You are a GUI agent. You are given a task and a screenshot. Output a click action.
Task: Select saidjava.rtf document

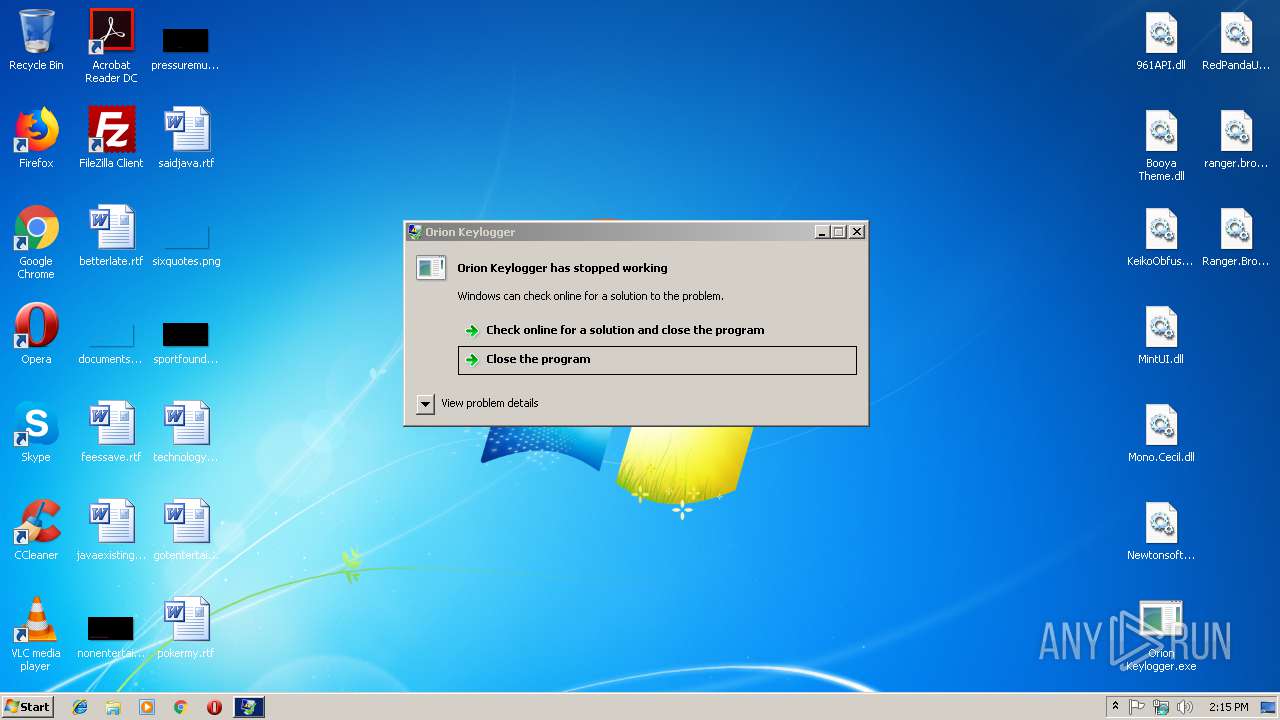coord(186,138)
